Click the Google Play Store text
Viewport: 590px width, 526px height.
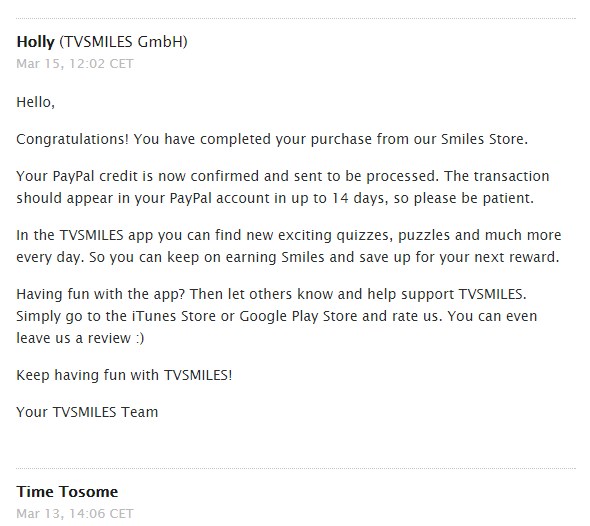(298, 316)
